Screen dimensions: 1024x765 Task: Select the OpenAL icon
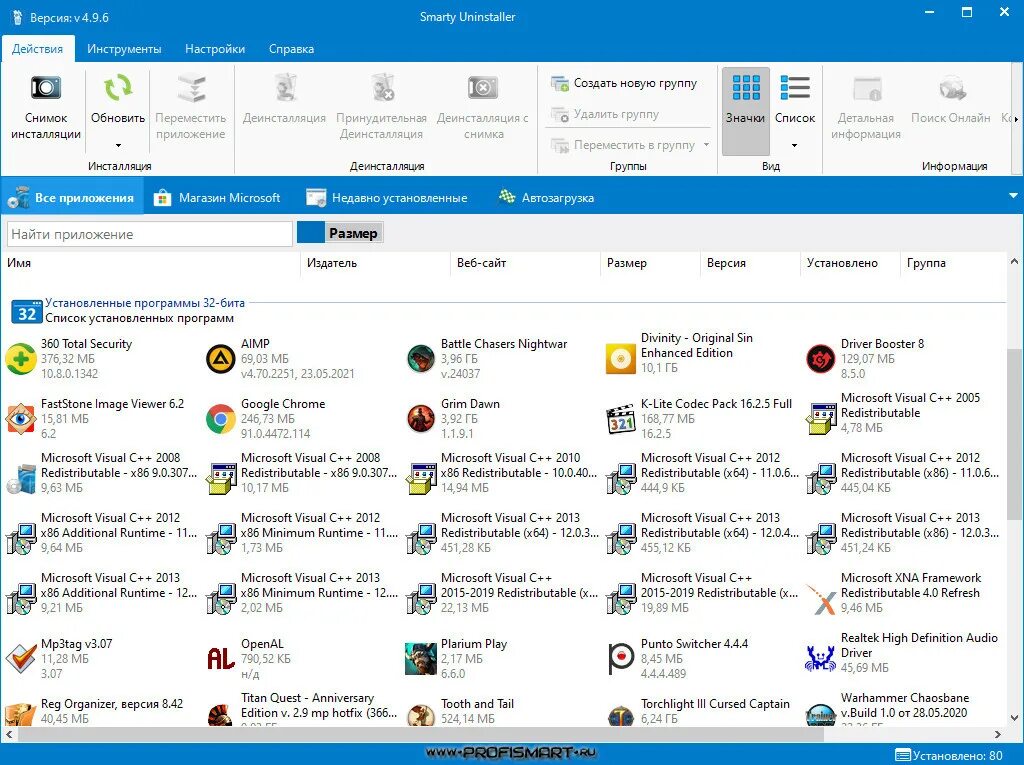point(221,659)
